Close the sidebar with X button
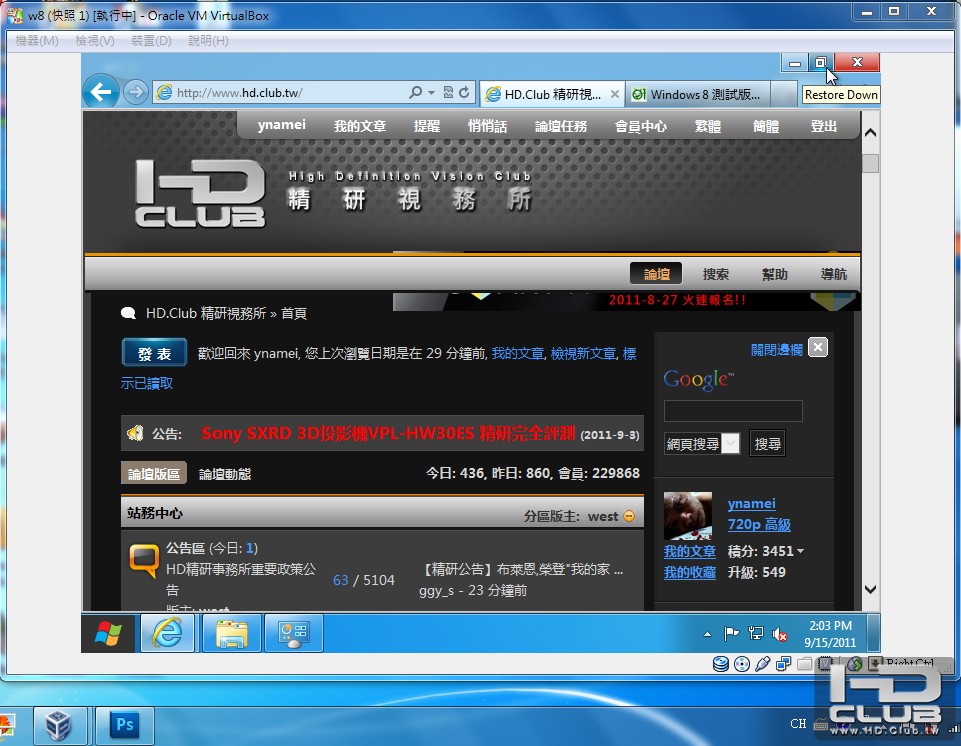 tap(818, 348)
